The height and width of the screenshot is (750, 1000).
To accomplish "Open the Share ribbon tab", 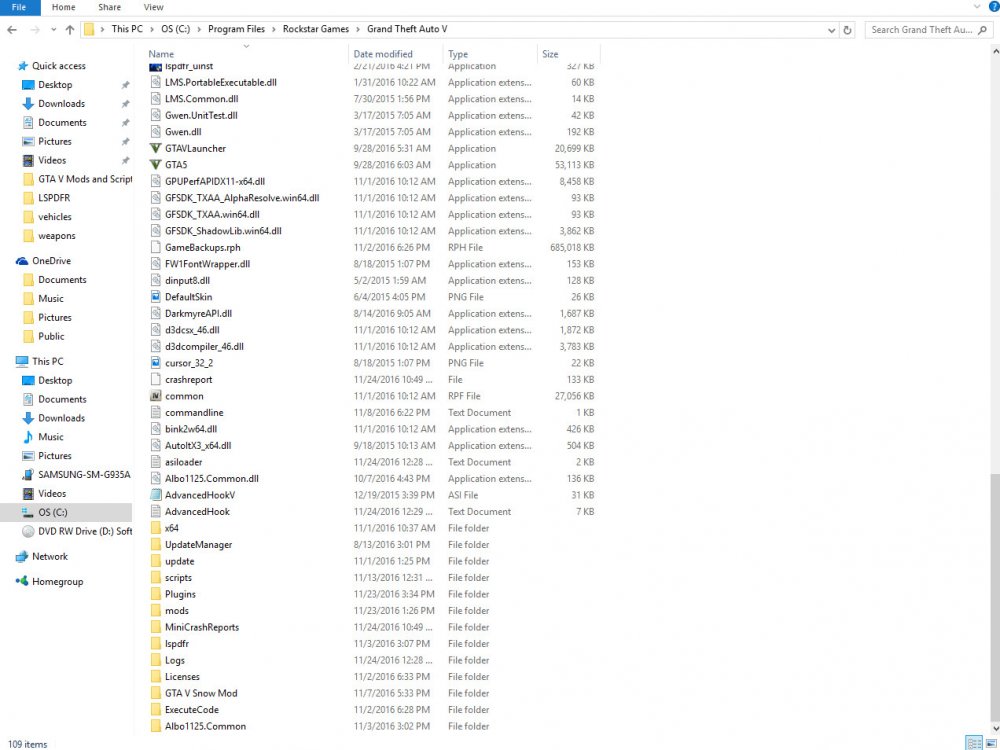I will (109, 7).
